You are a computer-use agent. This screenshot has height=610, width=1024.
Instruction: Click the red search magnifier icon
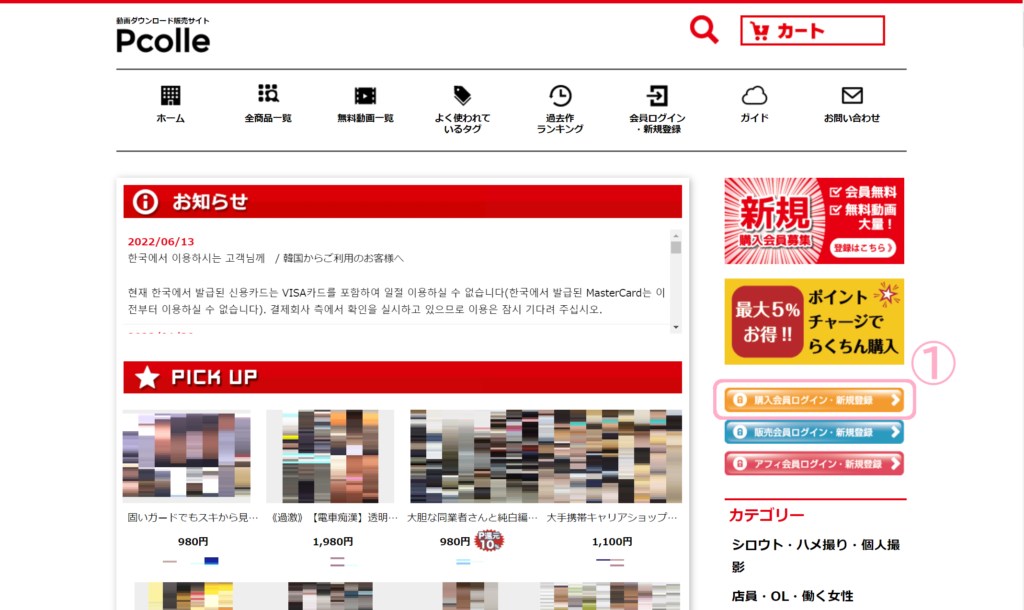[704, 30]
